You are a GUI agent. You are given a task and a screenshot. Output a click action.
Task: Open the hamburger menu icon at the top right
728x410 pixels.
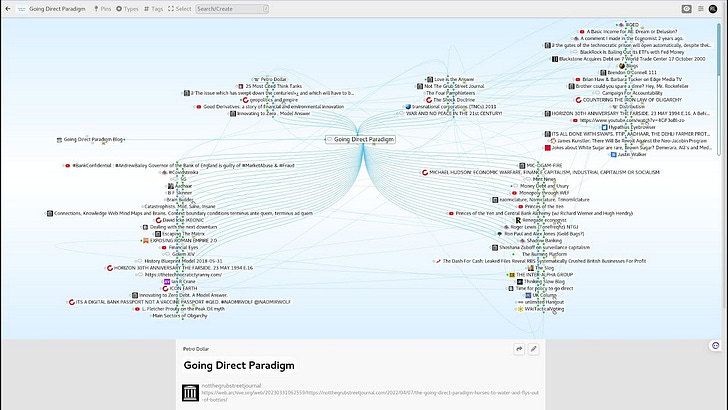pos(701,9)
